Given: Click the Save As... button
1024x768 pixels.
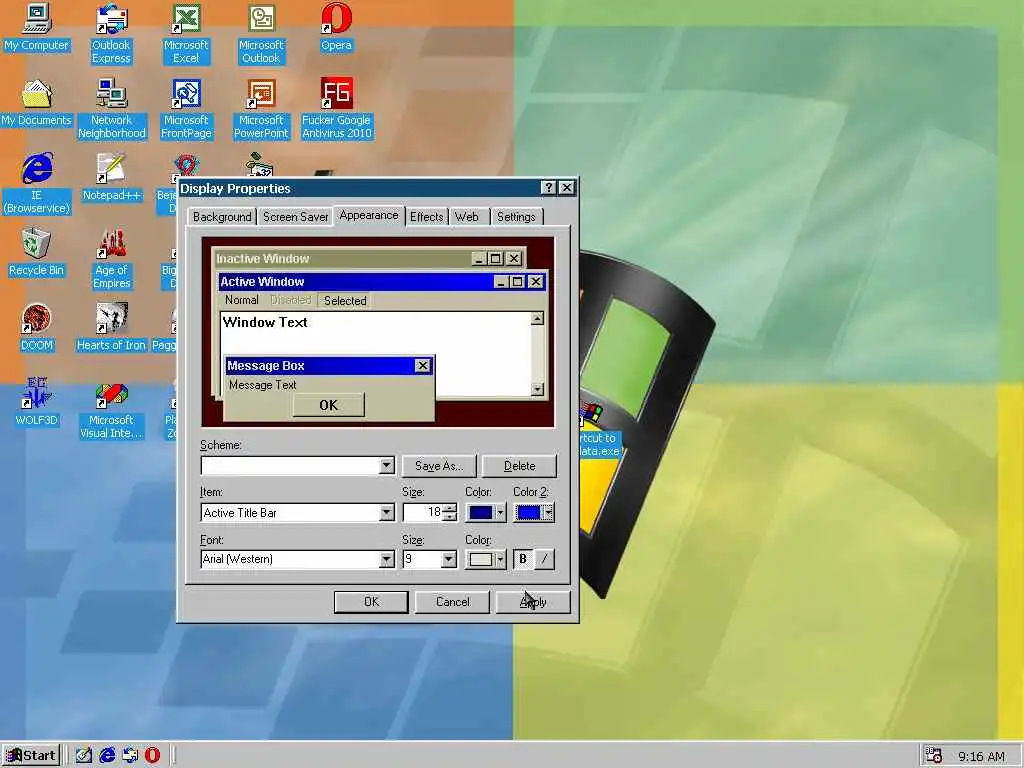Looking at the screenshot, I should tap(439, 466).
